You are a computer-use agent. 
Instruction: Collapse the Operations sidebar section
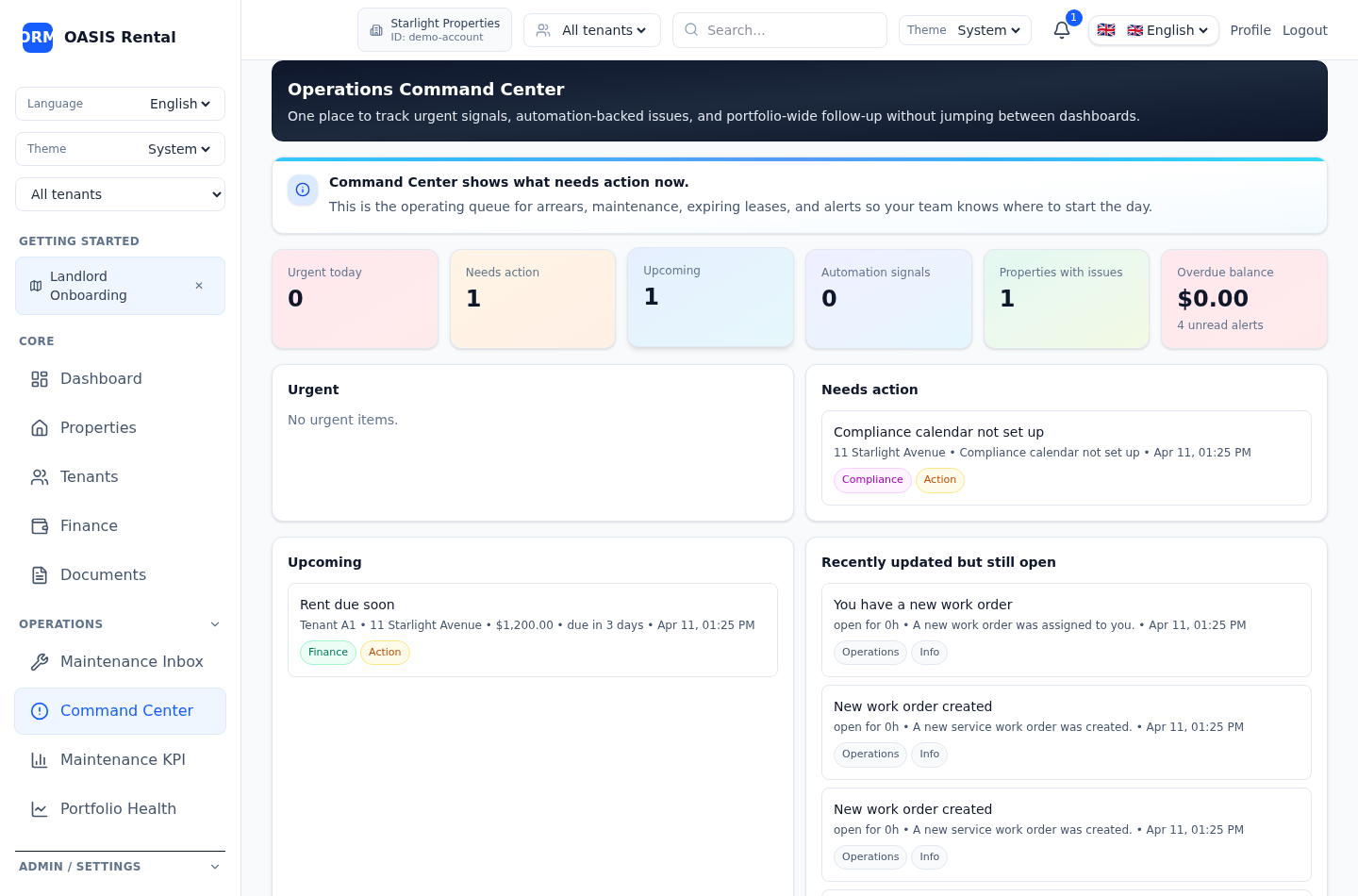[215, 624]
